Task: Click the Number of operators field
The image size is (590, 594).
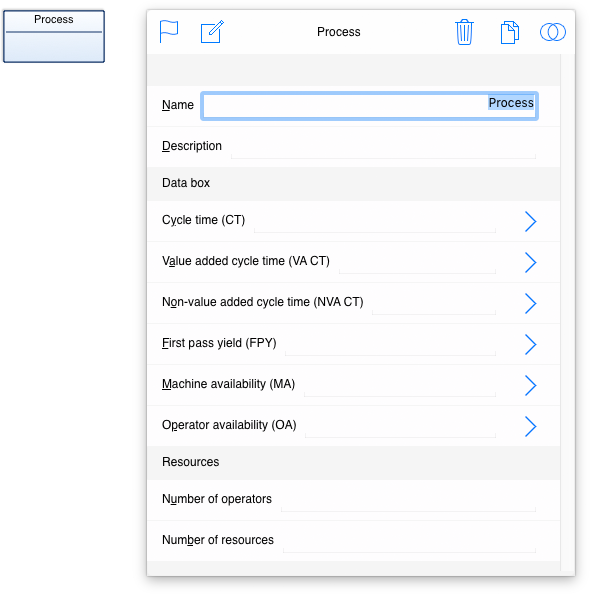Action: 408,501
